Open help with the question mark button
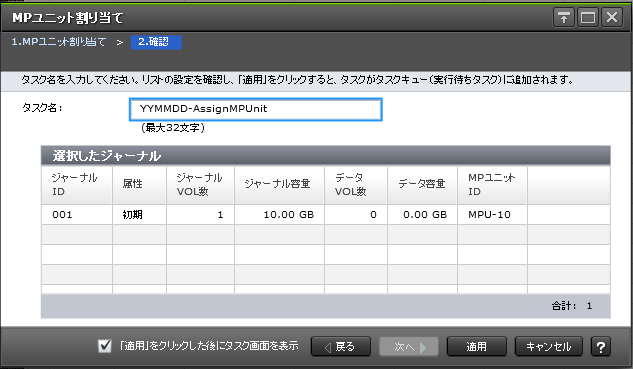 601,346
